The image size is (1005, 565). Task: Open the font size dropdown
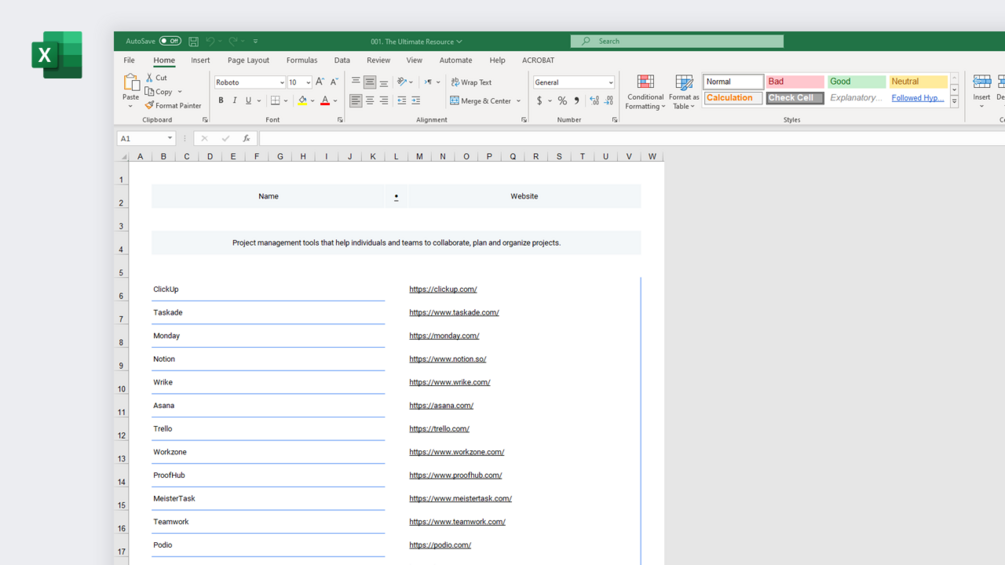[308, 83]
